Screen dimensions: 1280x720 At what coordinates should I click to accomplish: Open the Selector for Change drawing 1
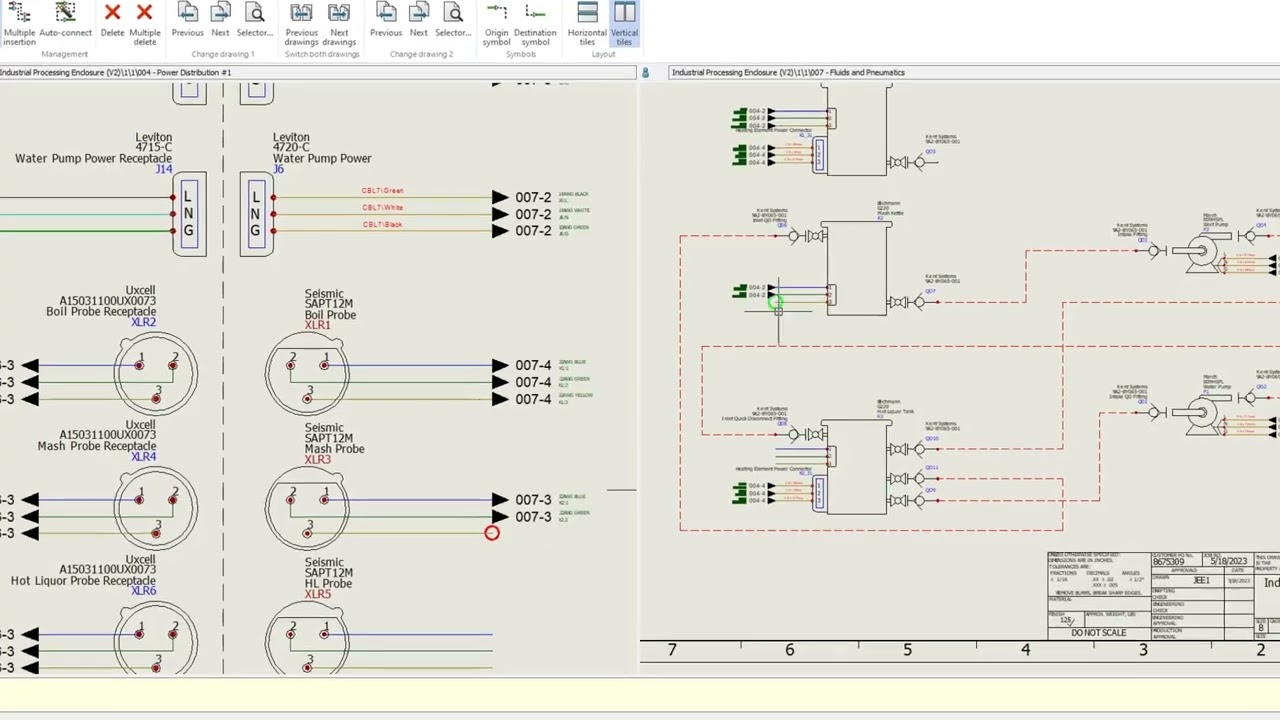coord(255,22)
